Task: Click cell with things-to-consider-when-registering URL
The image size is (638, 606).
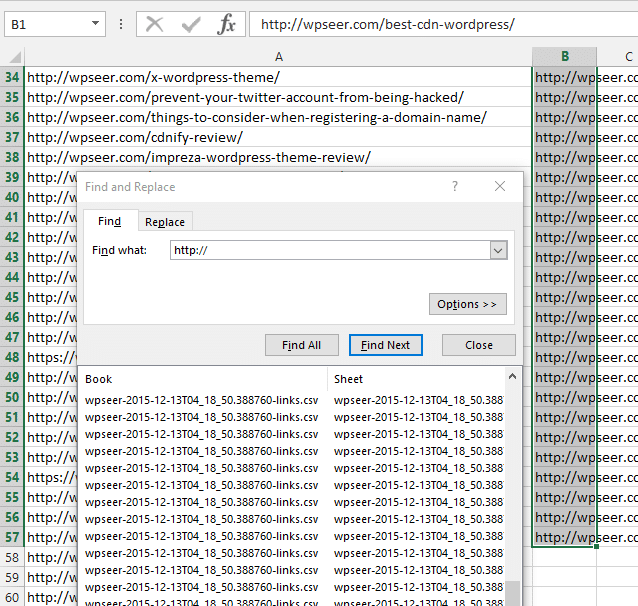Action: tap(278, 117)
